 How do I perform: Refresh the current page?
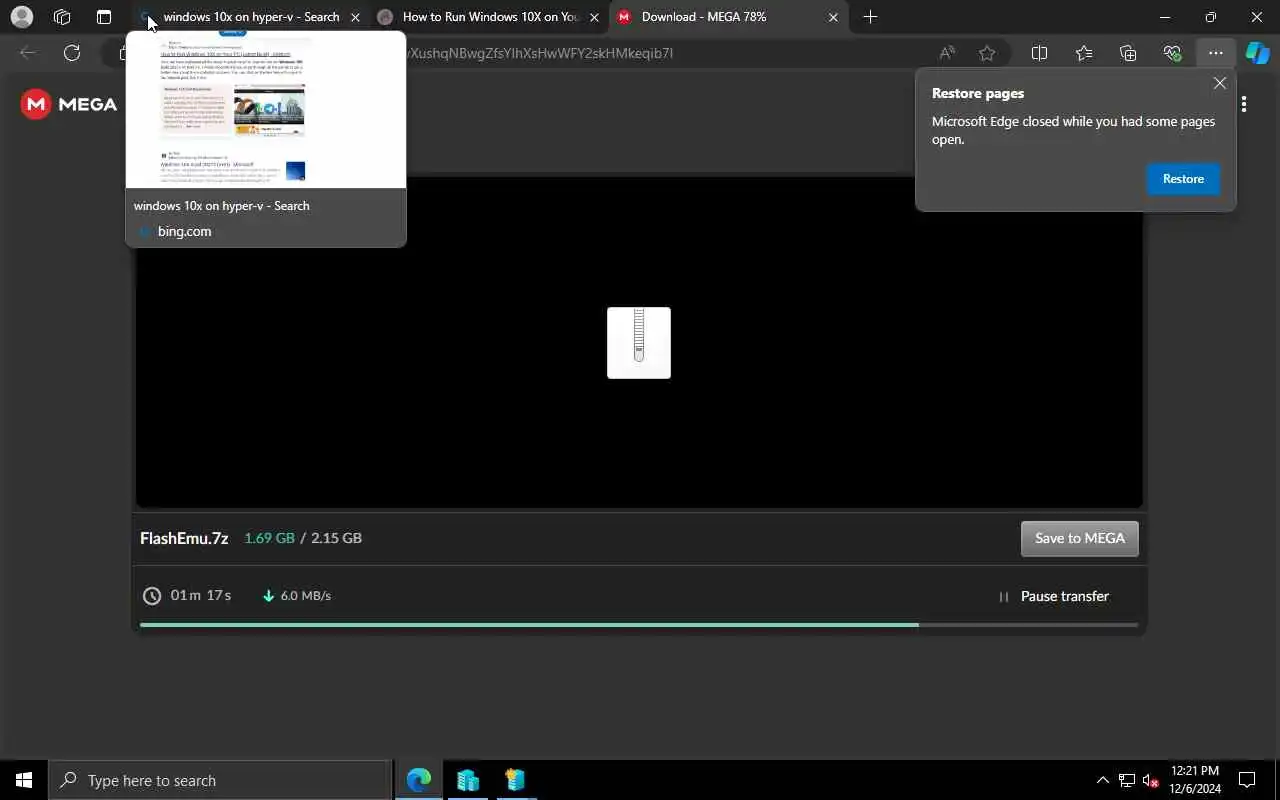[72, 53]
